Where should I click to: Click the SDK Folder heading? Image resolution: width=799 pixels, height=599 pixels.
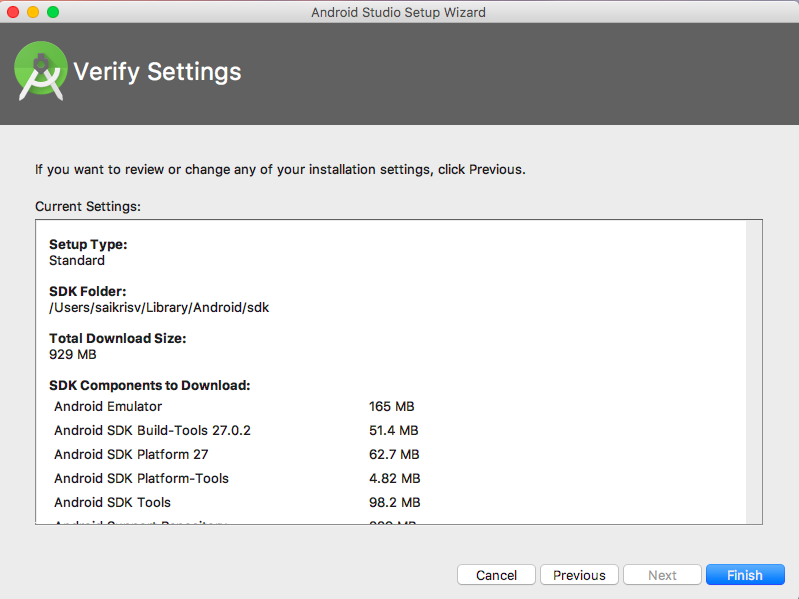[x=88, y=291]
